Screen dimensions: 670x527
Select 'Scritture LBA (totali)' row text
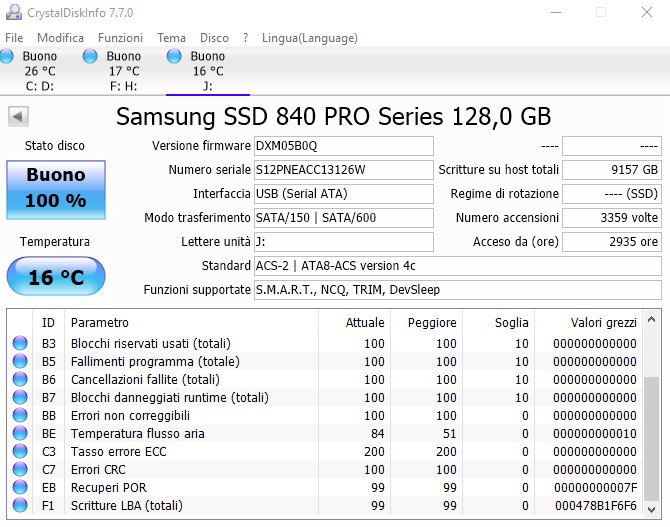(x=127, y=505)
